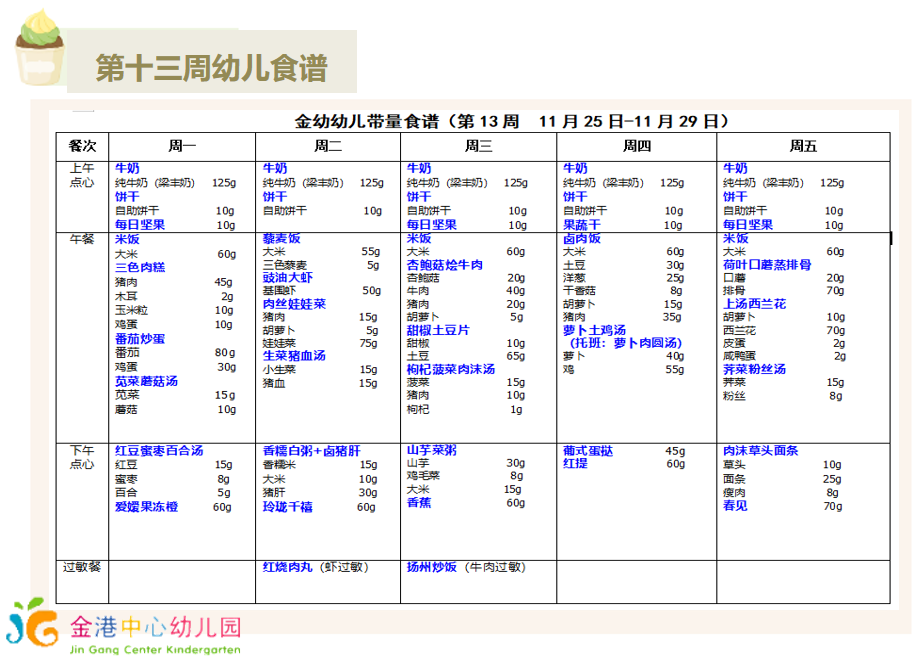Click the dish name 苋菜蘑菇汤
The image size is (921, 666).
146,381
